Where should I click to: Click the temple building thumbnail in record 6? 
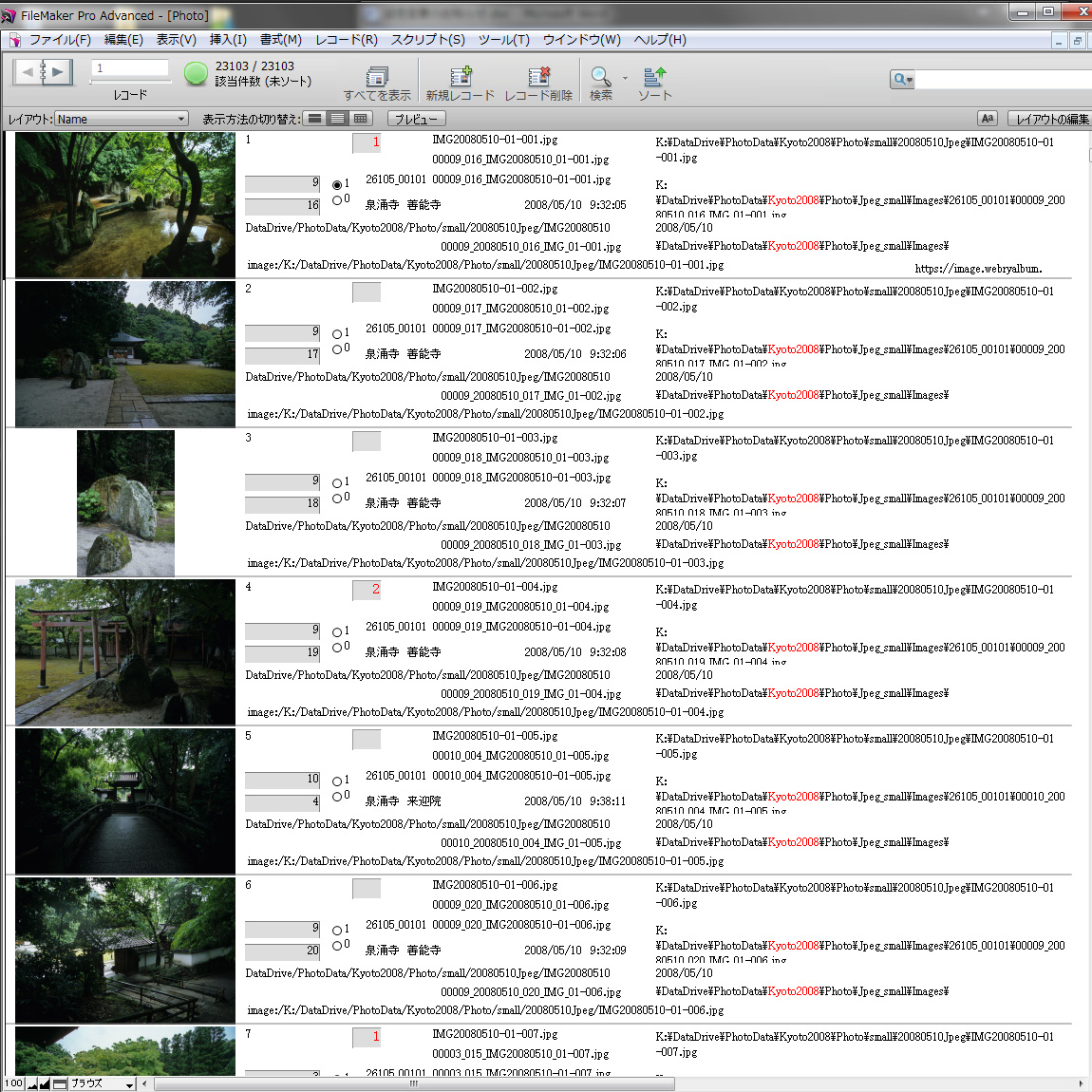125,950
